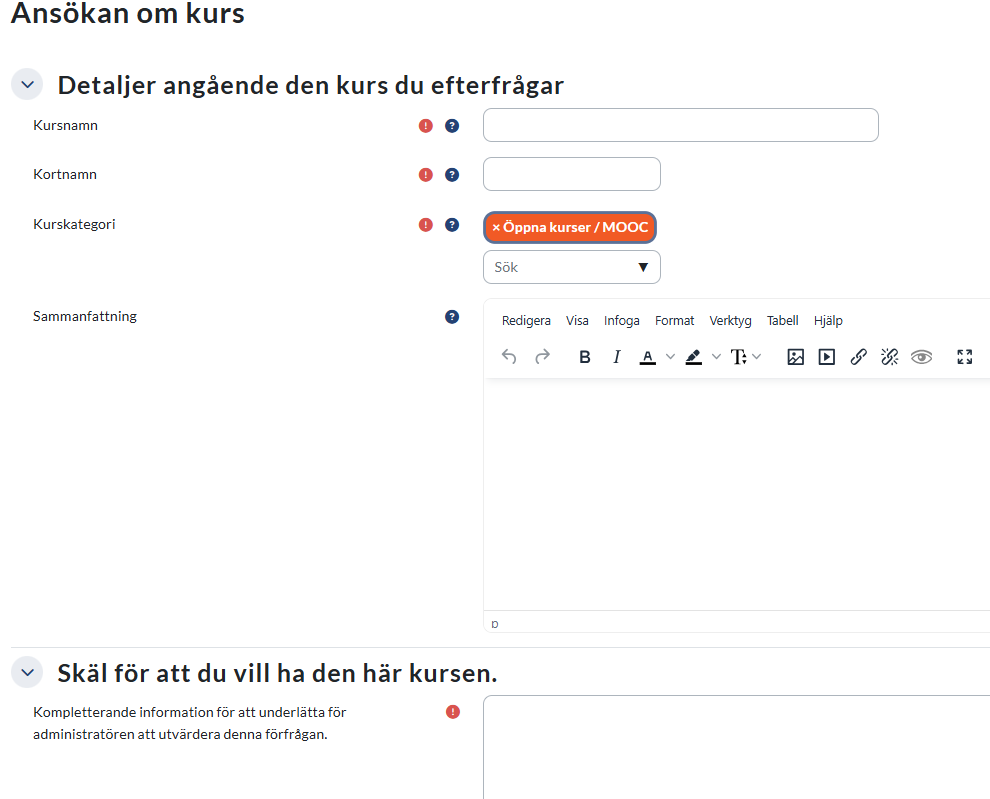Collapse the Skäl för att du vill section
Image resolution: width=990 pixels, height=799 pixels.
coord(27,672)
